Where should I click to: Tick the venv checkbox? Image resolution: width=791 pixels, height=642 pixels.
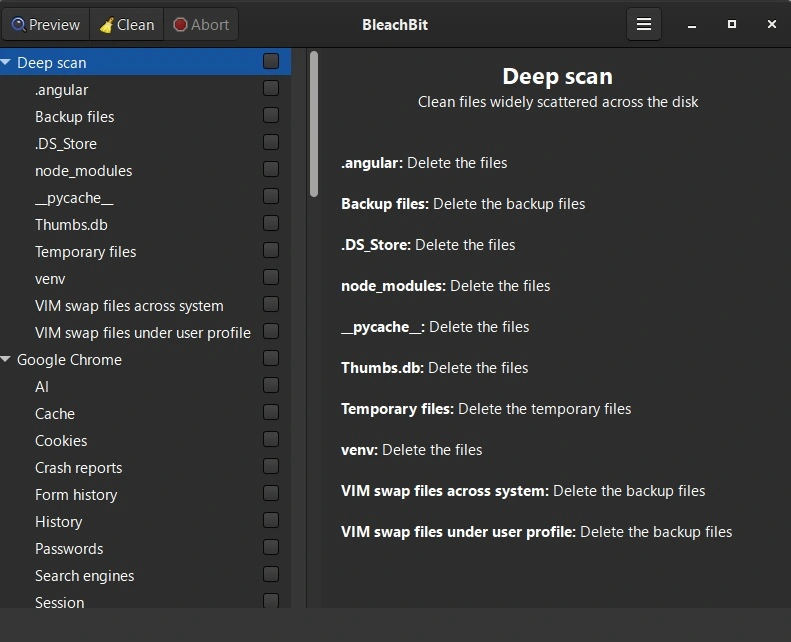pos(271,277)
